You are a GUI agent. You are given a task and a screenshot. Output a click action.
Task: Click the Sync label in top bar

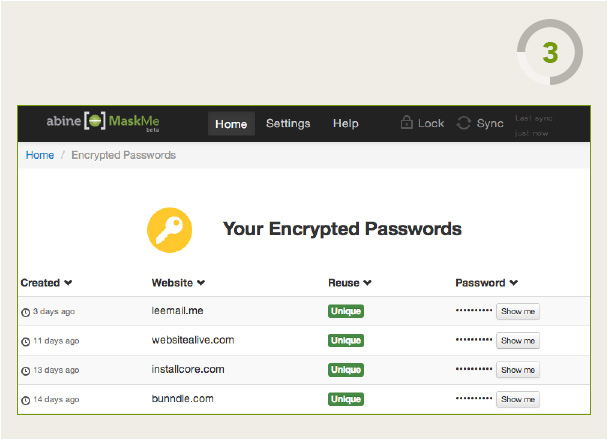pos(490,123)
